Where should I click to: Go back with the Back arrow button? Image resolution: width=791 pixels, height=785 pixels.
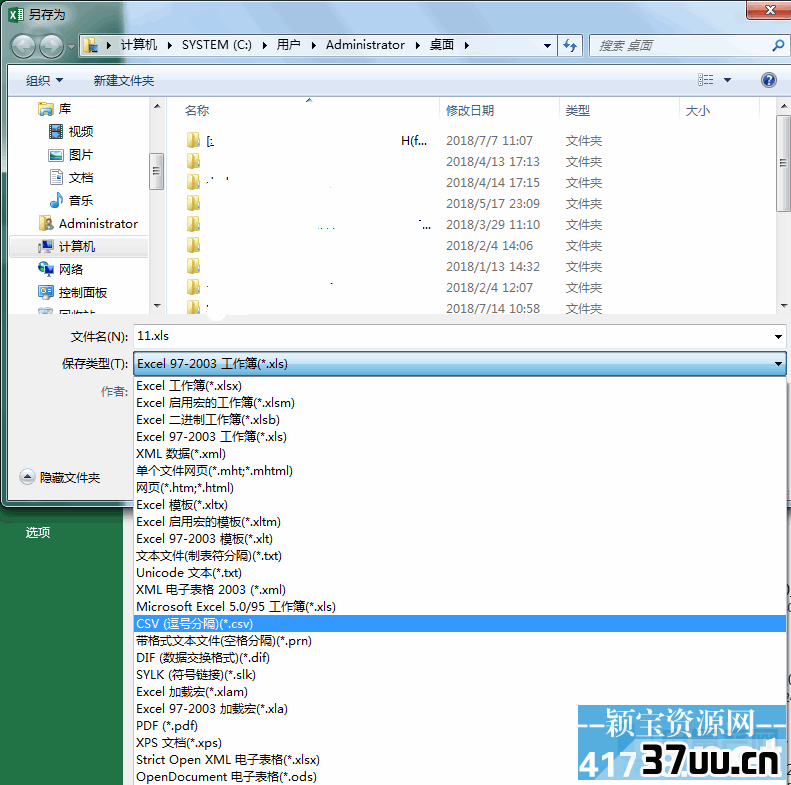[x=23, y=46]
